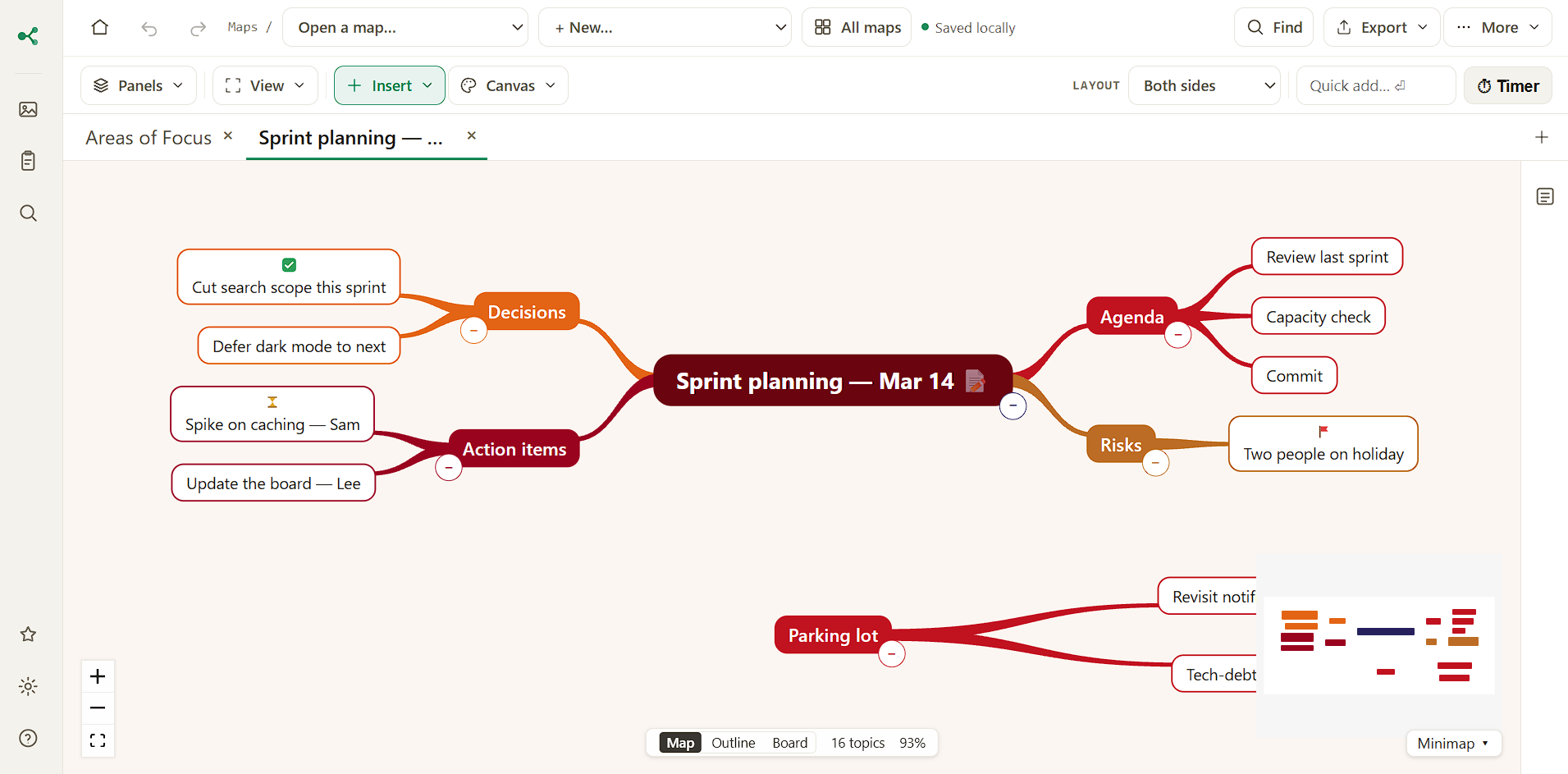
Task: Select Defer dark mode to next topic
Action: 299,346
